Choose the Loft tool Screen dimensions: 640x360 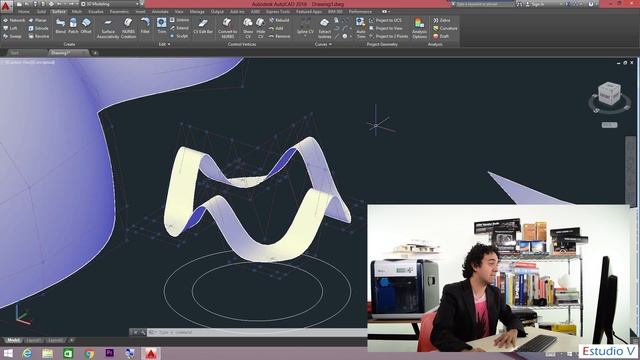tap(10, 28)
